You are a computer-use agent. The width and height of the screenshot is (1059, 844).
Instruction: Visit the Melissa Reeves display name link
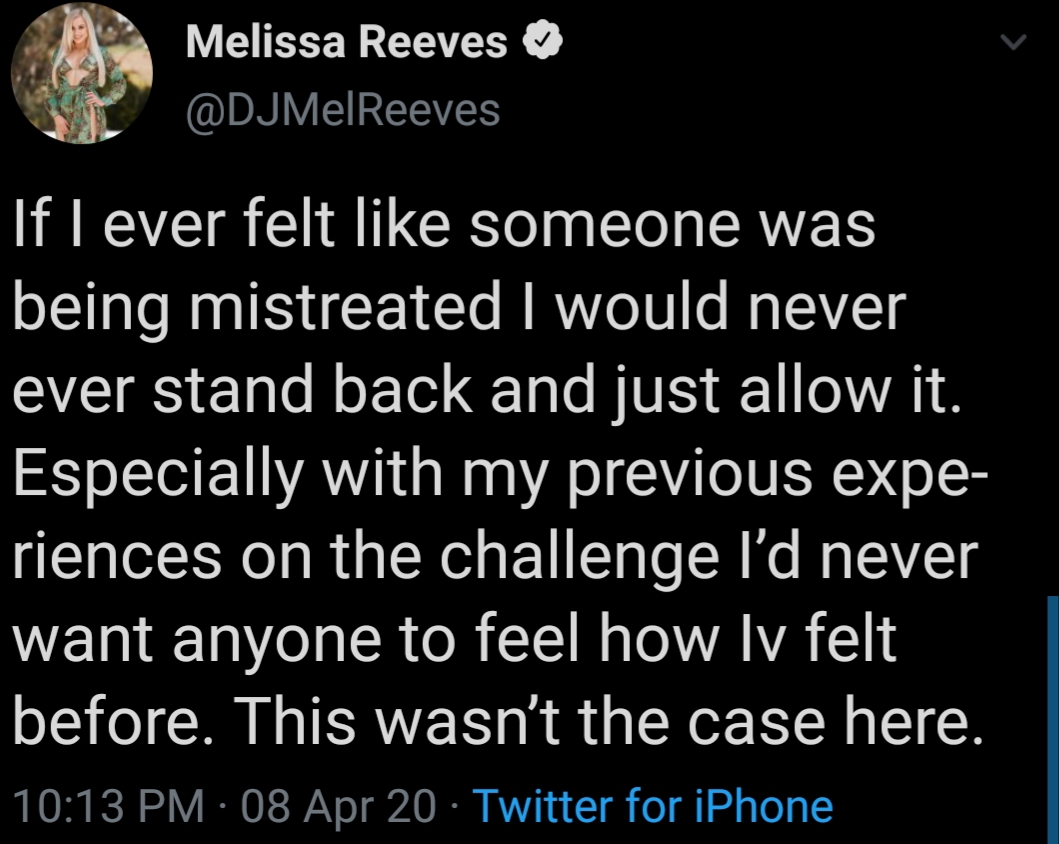click(346, 42)
